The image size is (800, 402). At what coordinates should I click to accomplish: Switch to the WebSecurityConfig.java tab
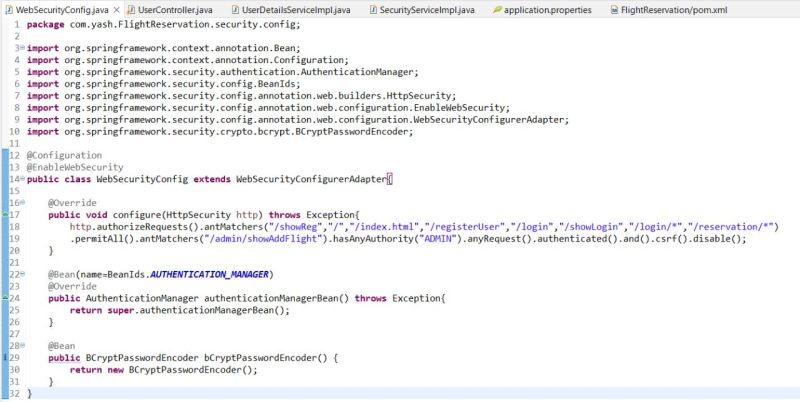[63, 10]
